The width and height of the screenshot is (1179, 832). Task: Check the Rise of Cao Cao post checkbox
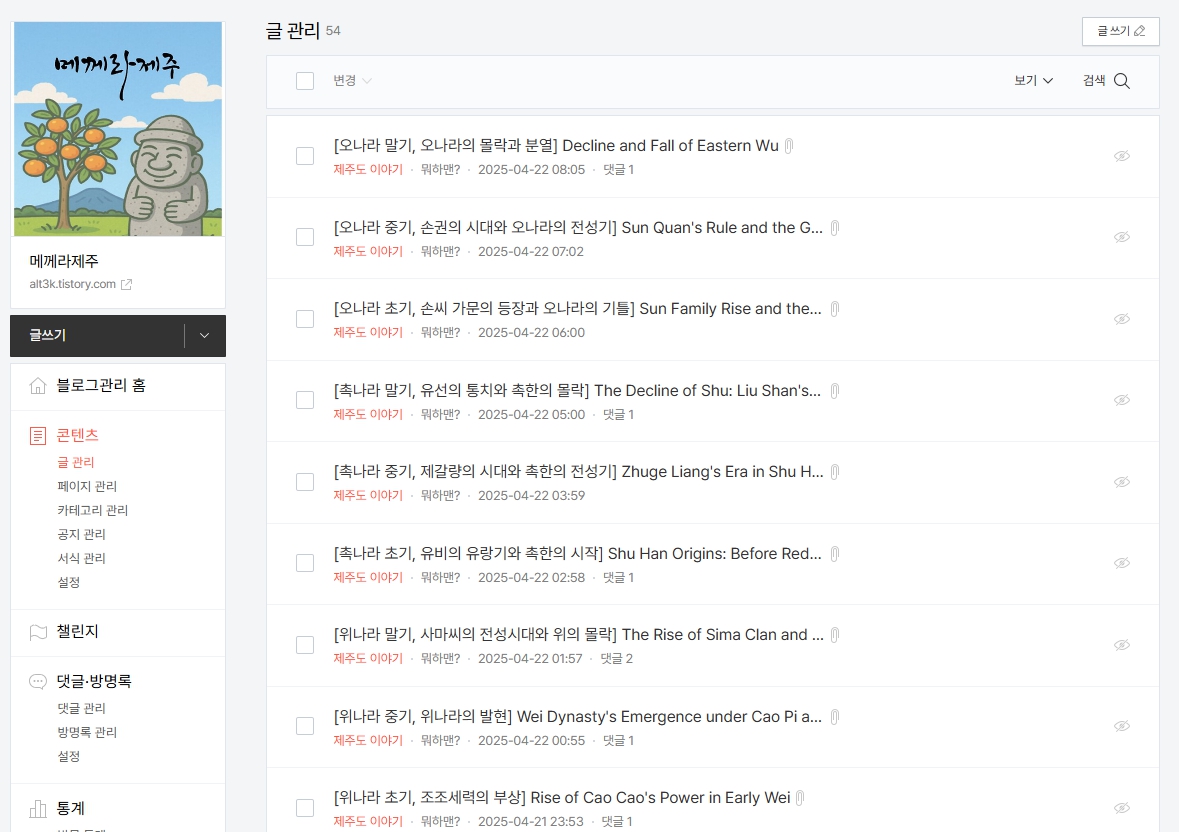coord(305,807)
